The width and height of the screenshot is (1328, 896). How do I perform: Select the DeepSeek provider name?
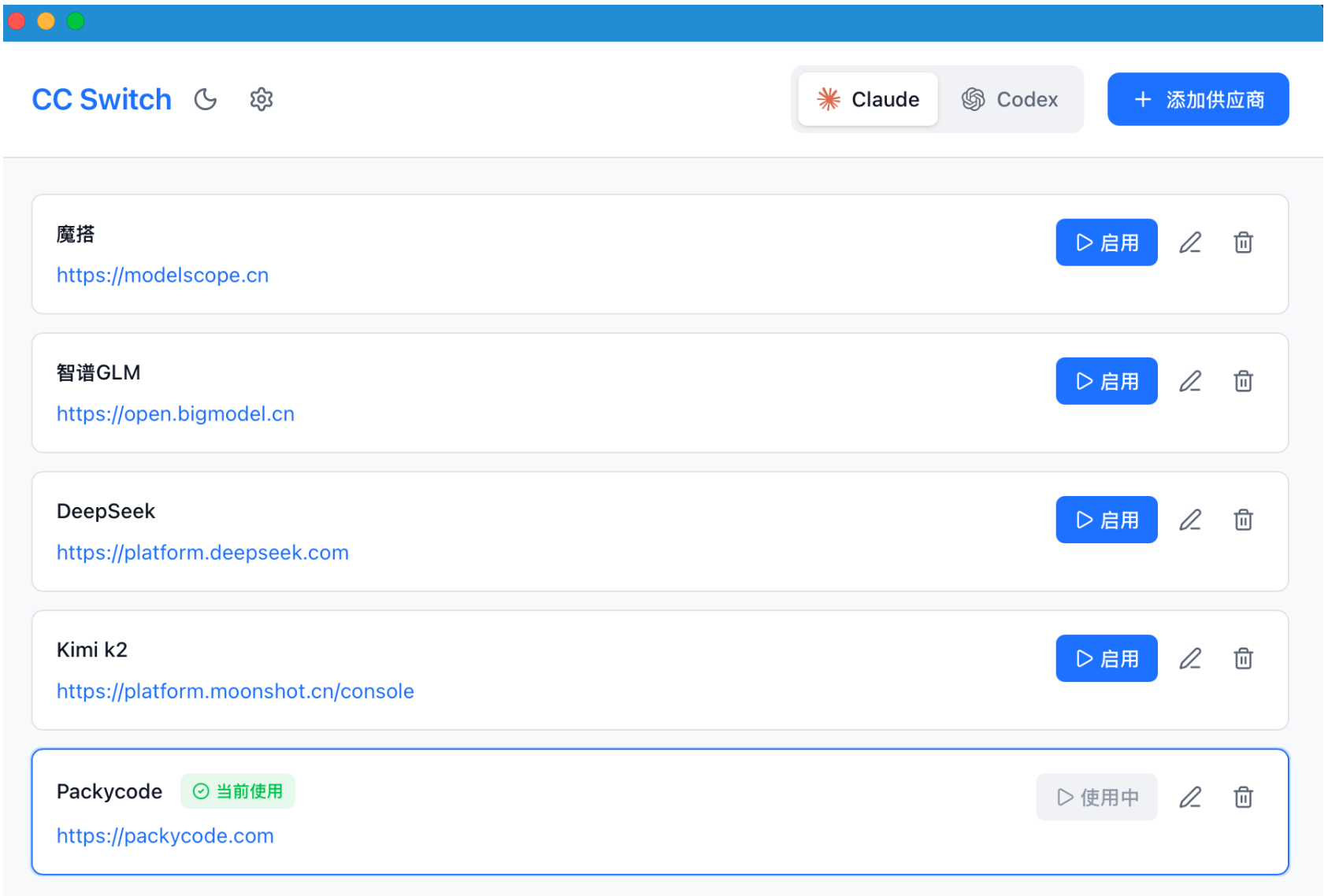(x=106, y=511)
